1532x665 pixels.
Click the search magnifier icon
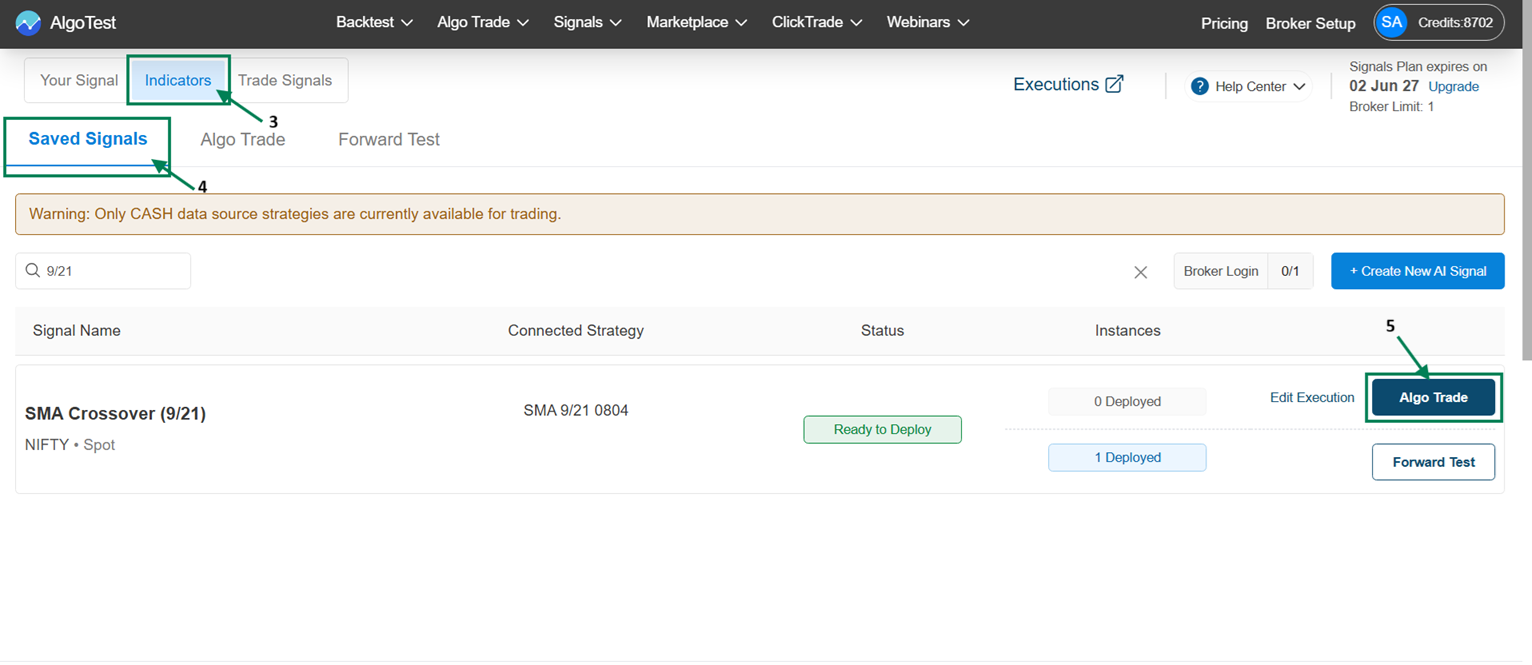[x=33, y=271]
